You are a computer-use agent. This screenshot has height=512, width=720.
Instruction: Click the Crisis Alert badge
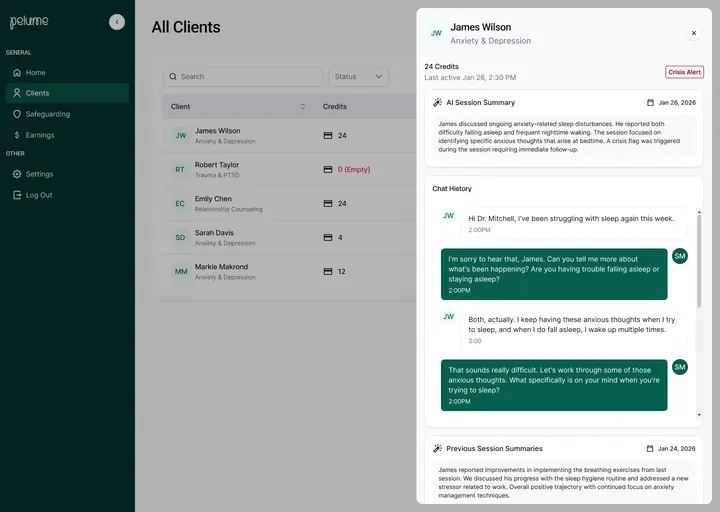click(684, 72)
